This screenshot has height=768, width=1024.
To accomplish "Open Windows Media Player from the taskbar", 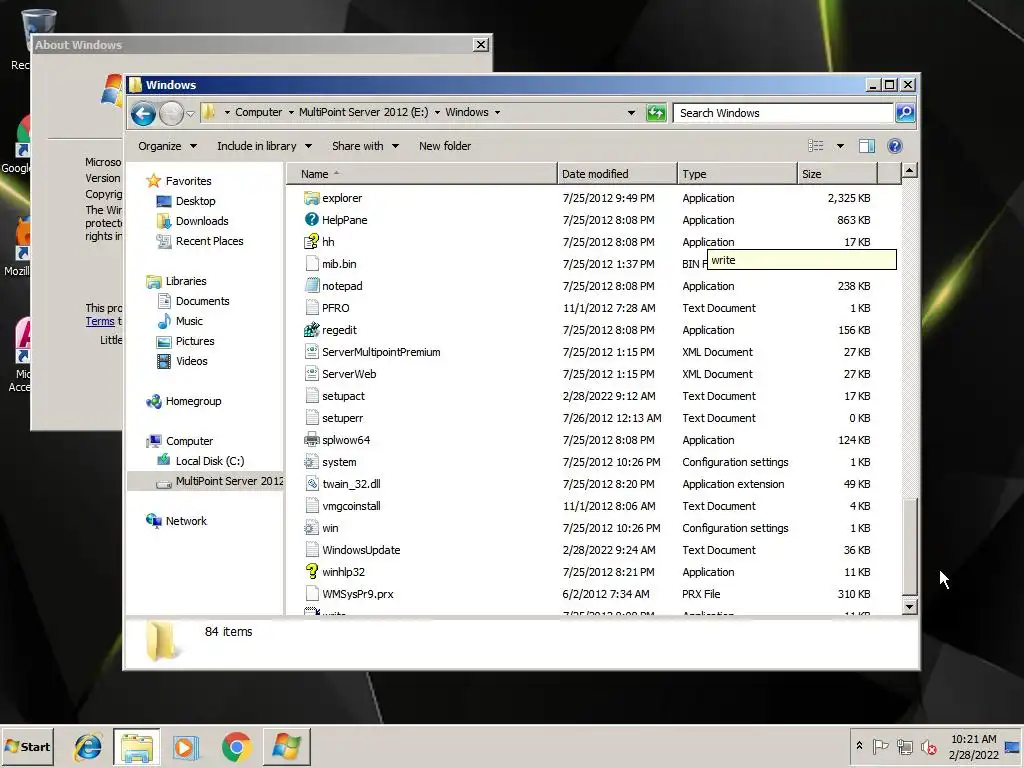I will 184,747.
